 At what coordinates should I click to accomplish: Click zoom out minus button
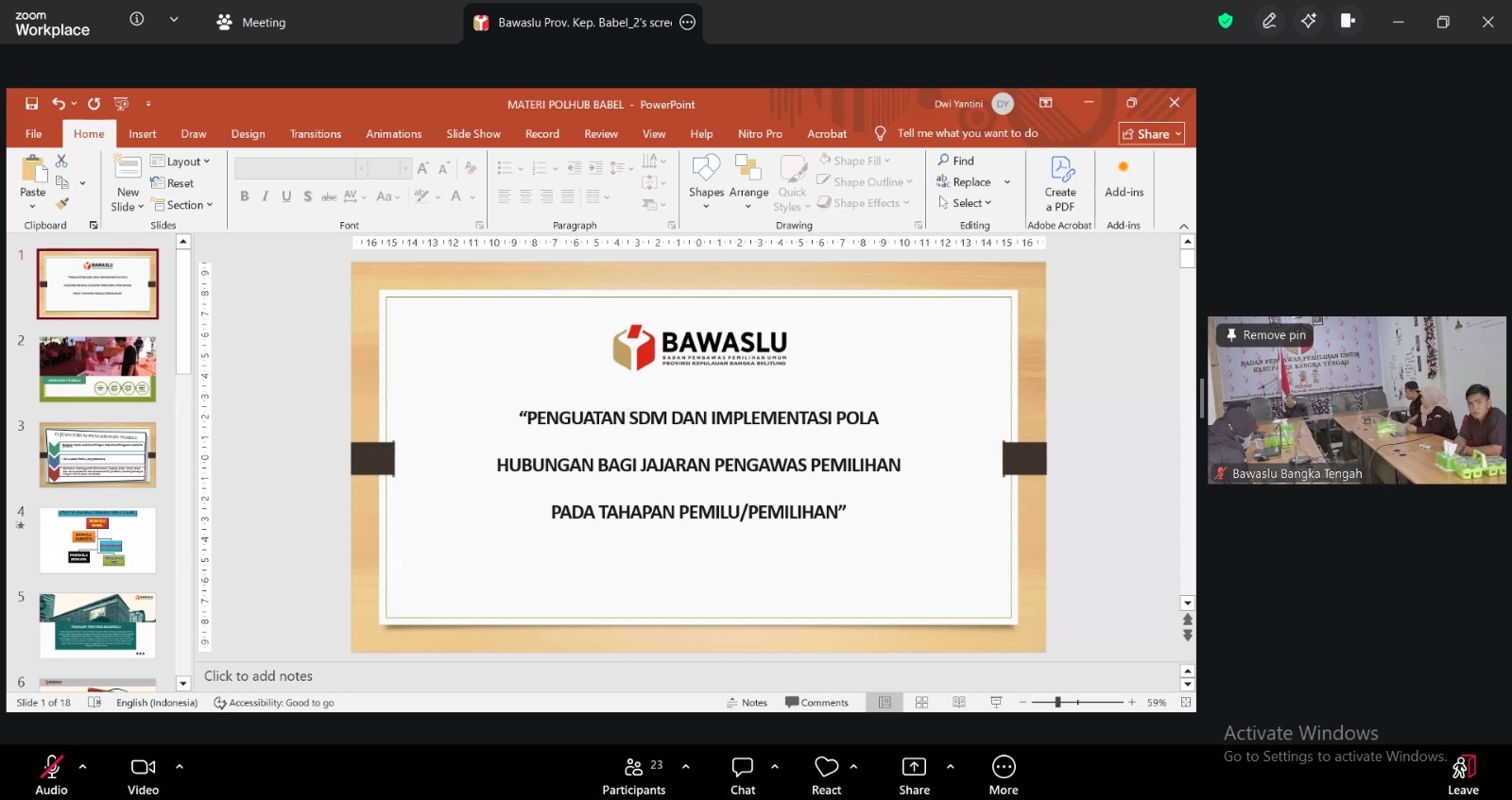coord(1022,702)
